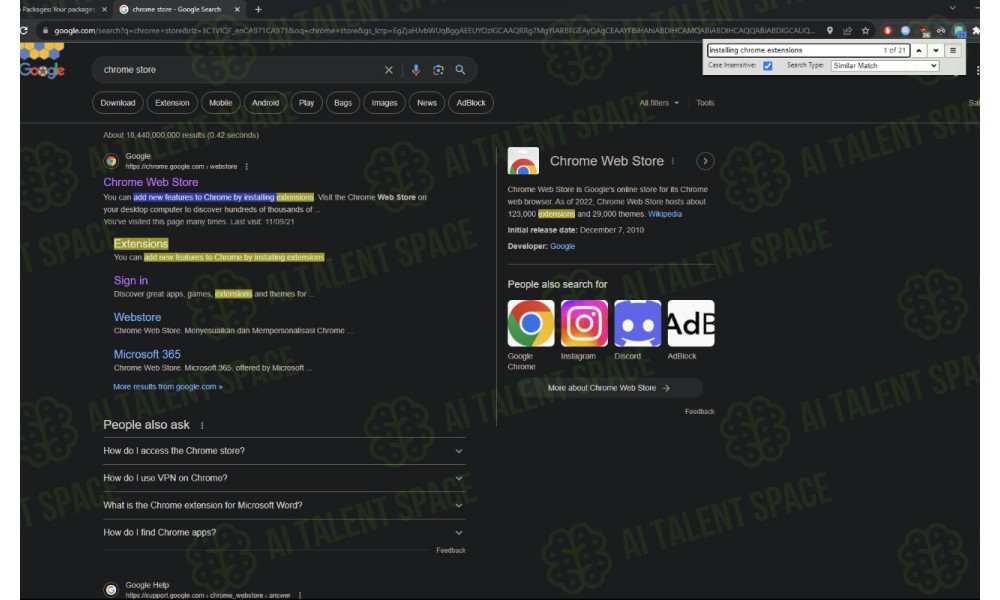Open the Google Chrome thumbnail
Screen dimensions: 1000x600
531,323
